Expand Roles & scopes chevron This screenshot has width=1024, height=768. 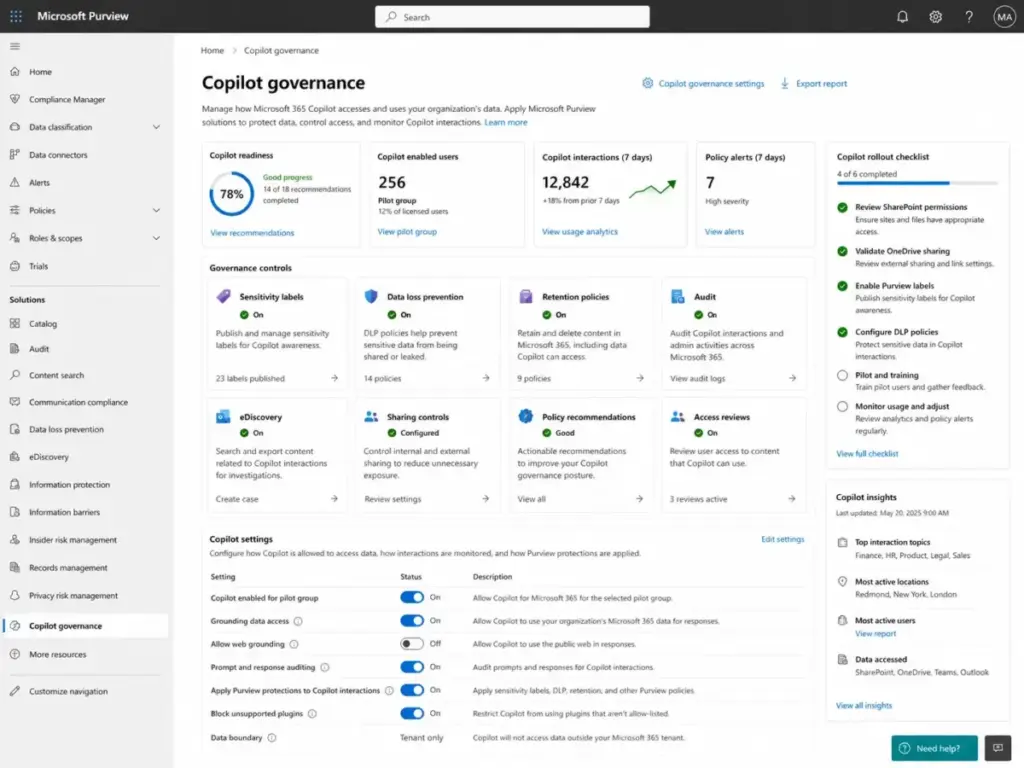156,238
